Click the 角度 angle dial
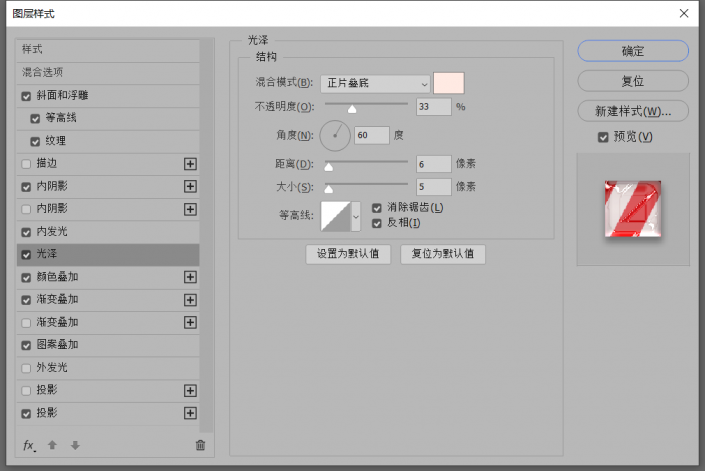Image resolution: width=705 pixels, height=471 pixels. (335, 136)
